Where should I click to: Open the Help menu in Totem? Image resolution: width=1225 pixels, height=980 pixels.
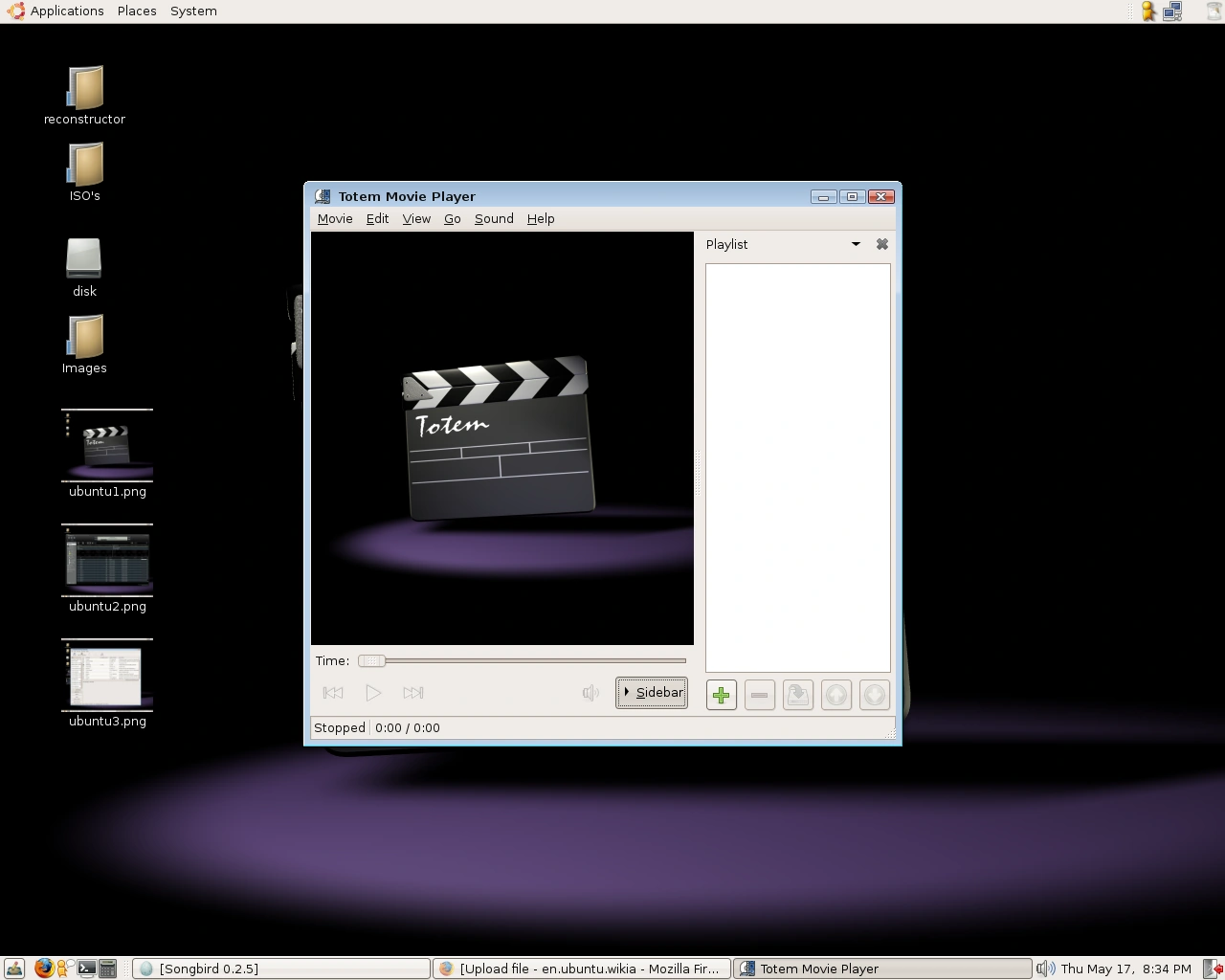[541, 219]
